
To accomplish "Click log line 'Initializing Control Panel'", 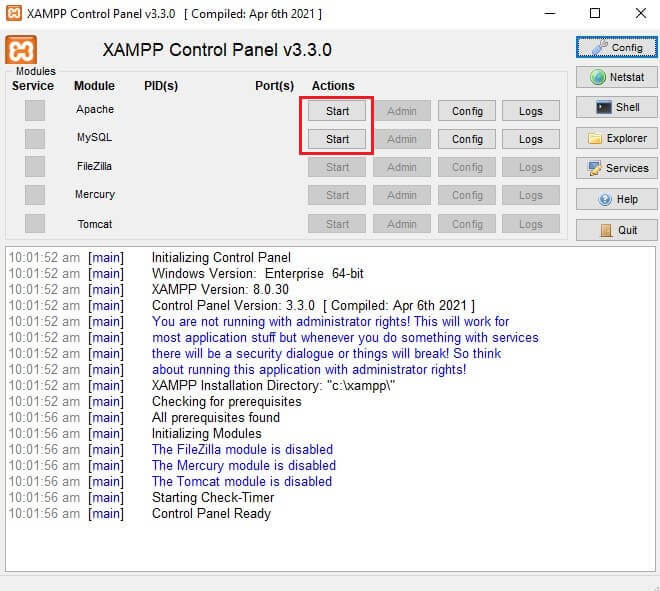I will 221,258.
